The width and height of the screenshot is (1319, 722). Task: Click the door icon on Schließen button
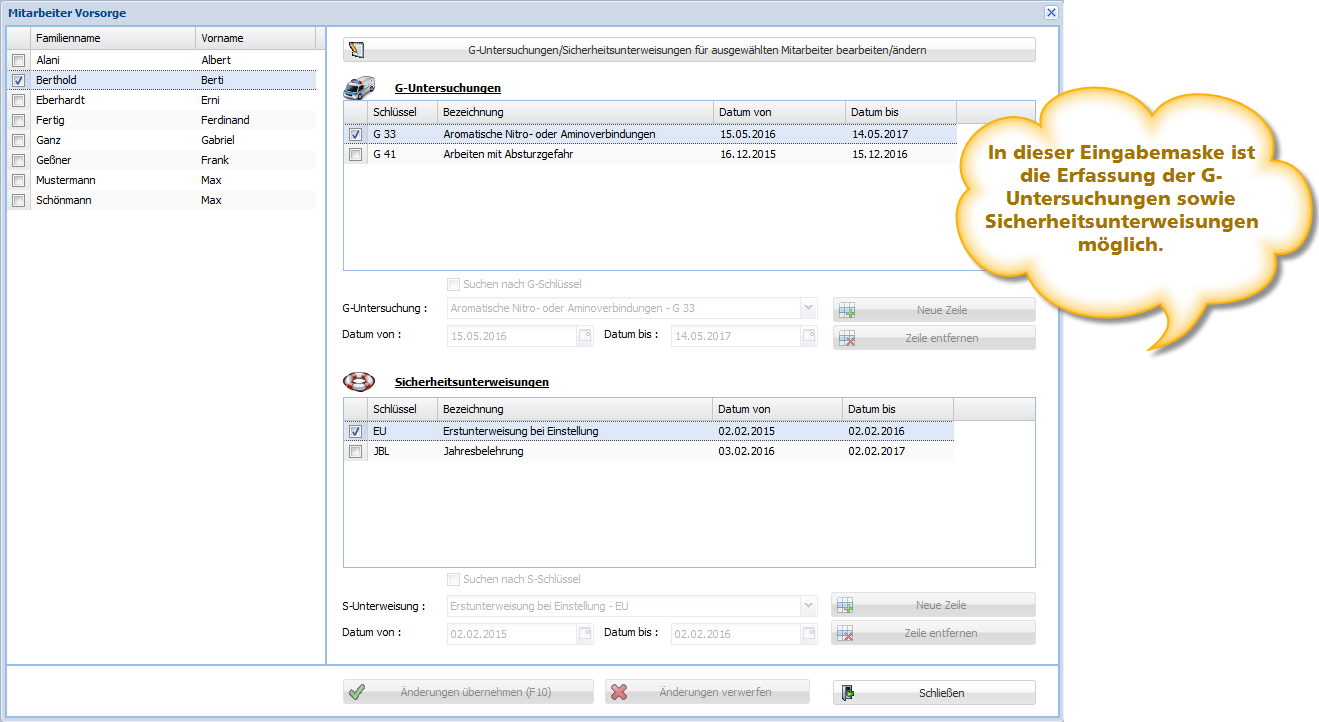coord(848,692)
